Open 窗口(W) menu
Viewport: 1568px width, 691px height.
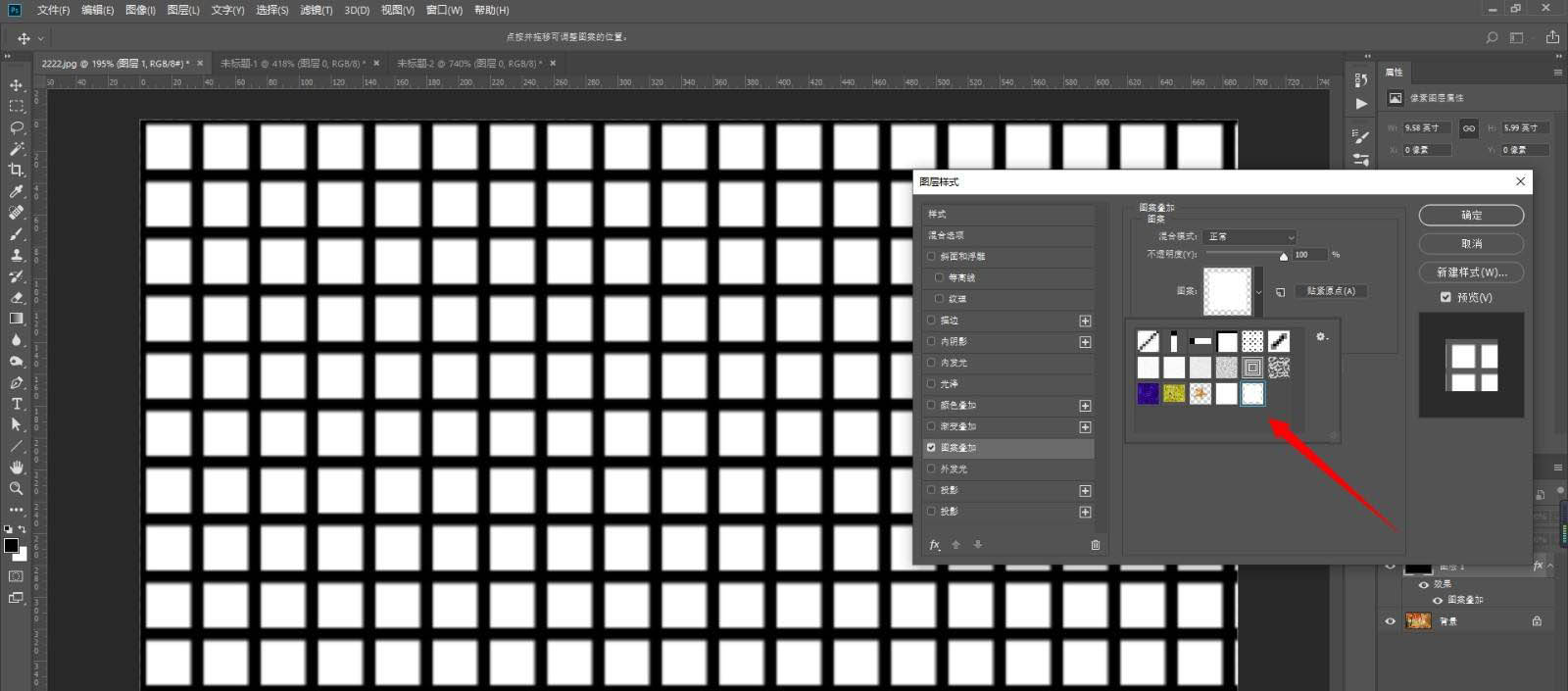[444, 10]
